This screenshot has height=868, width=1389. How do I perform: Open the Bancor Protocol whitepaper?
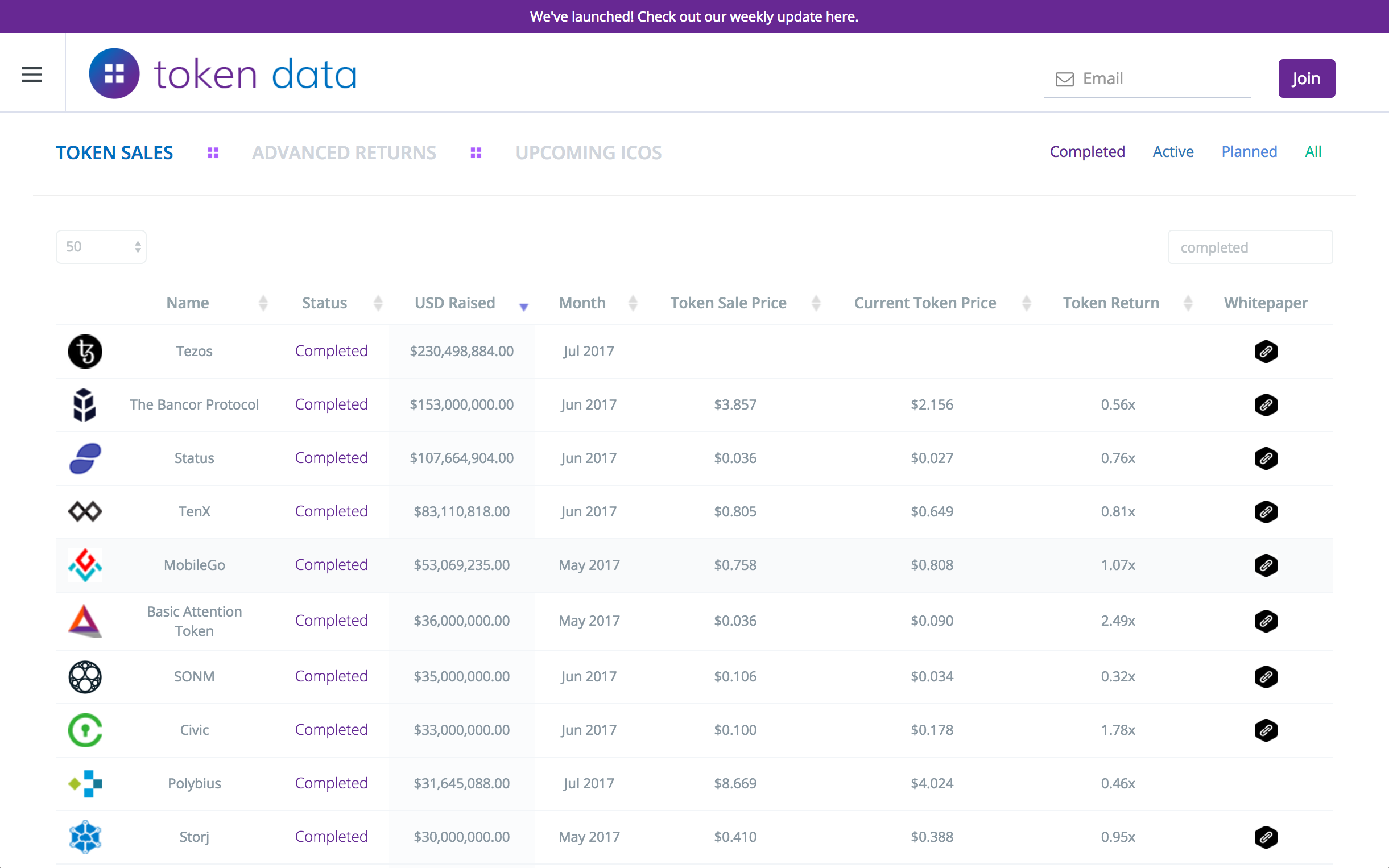[x=1267, y=404]
